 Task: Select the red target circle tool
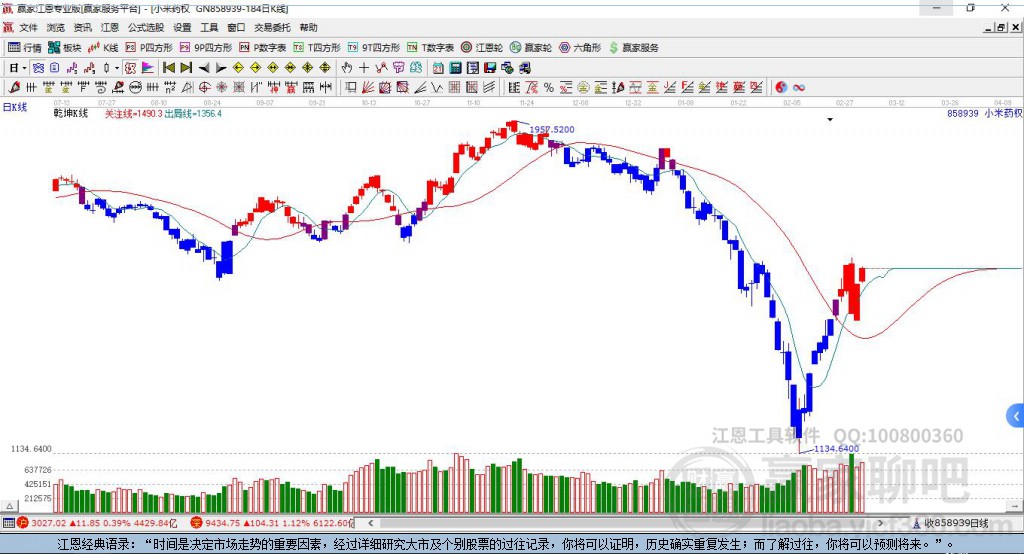[204, 88]
